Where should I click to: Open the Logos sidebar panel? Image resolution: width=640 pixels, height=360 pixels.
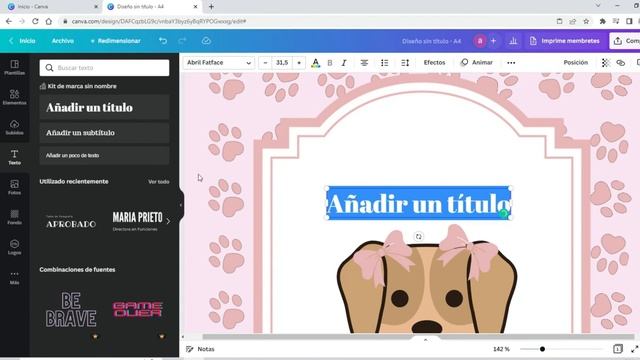point(14,247)
